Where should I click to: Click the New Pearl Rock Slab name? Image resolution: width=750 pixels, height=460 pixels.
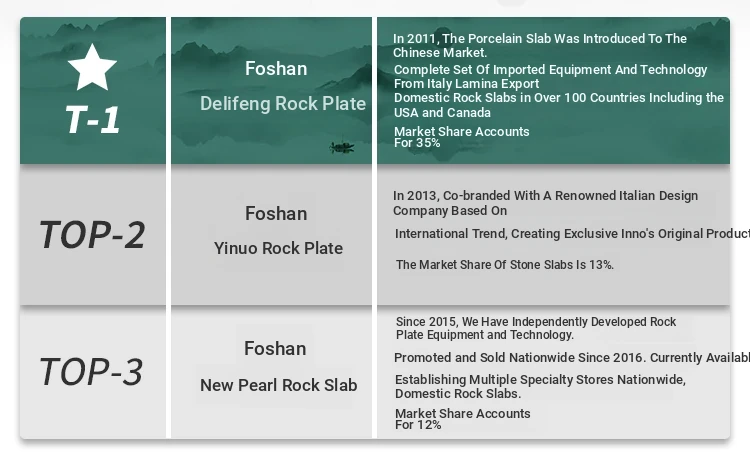point(278,385)
